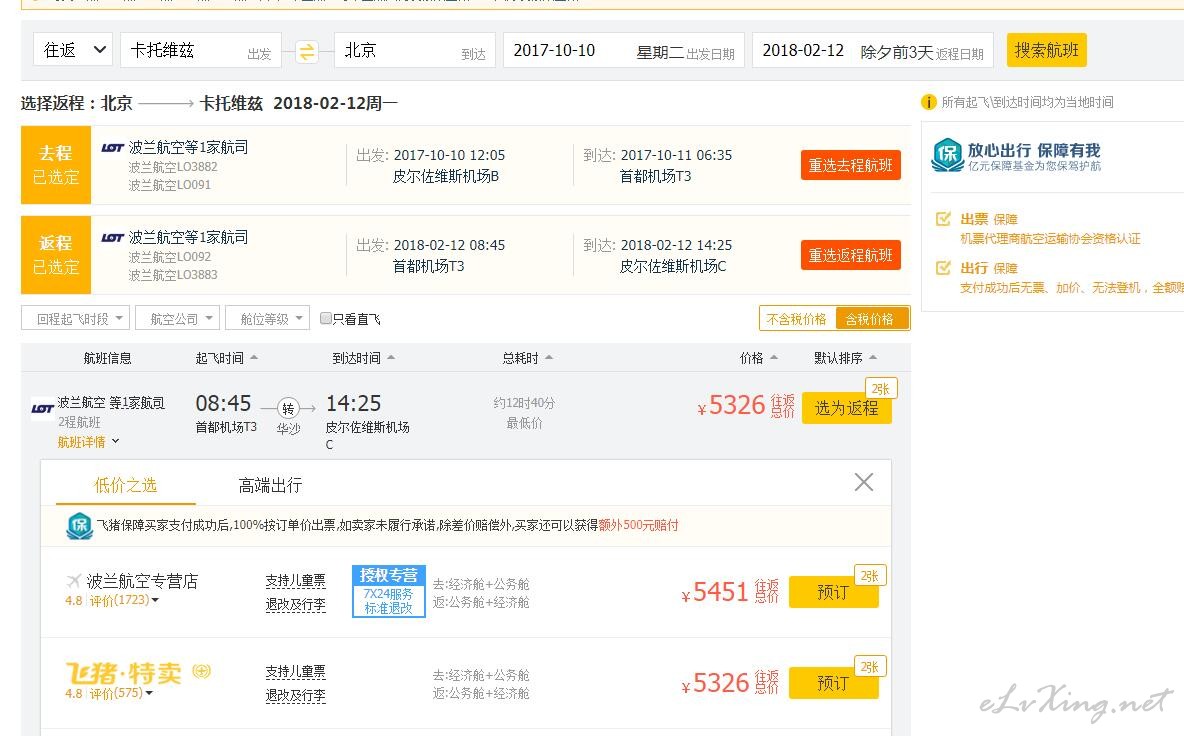Open the 波兰航空专营店 seller name
This screenshot has height=736, width=1184.
tap(142, 581)
